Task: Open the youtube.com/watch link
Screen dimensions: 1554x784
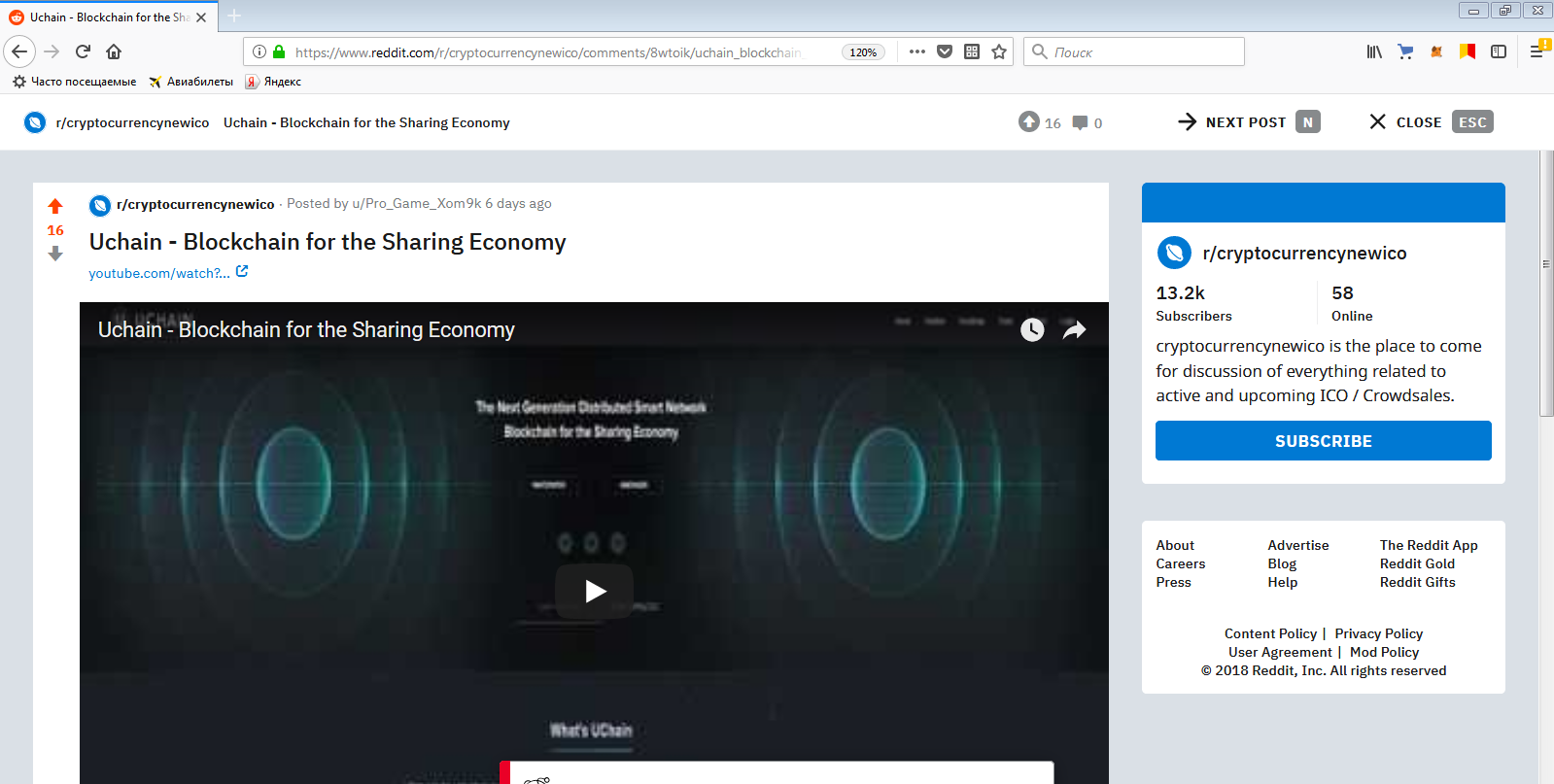Action: [159, 273]
